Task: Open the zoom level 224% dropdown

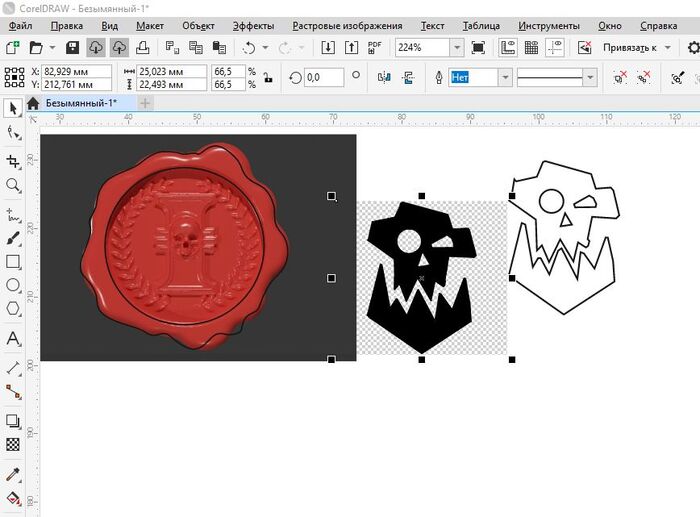Action: (x=456, y=47)
